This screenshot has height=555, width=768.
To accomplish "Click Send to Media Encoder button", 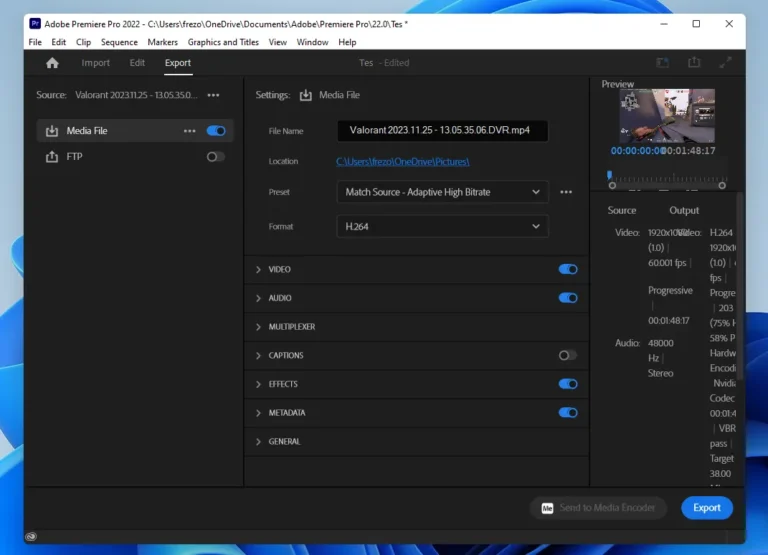I will point(598,508).
